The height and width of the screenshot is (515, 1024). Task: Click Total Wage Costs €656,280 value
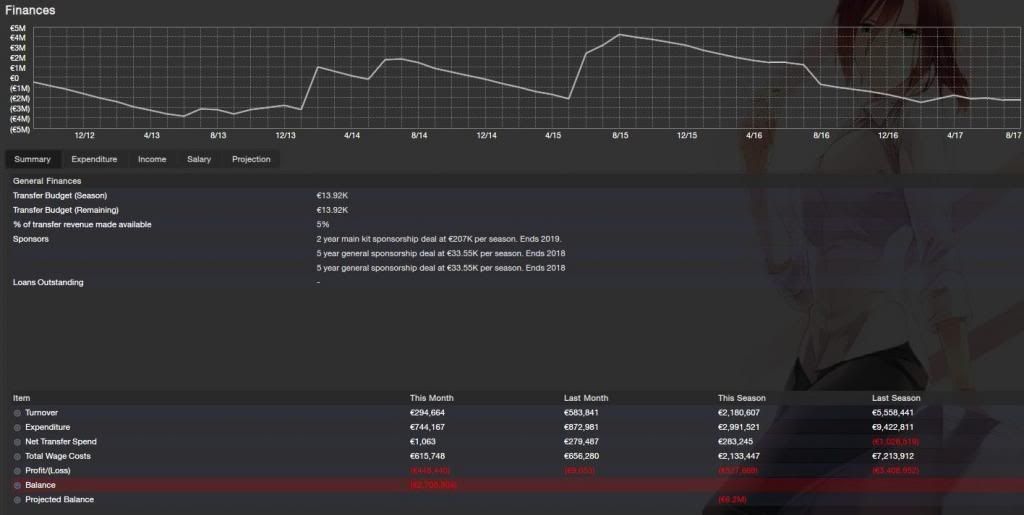tap(581, 456)
